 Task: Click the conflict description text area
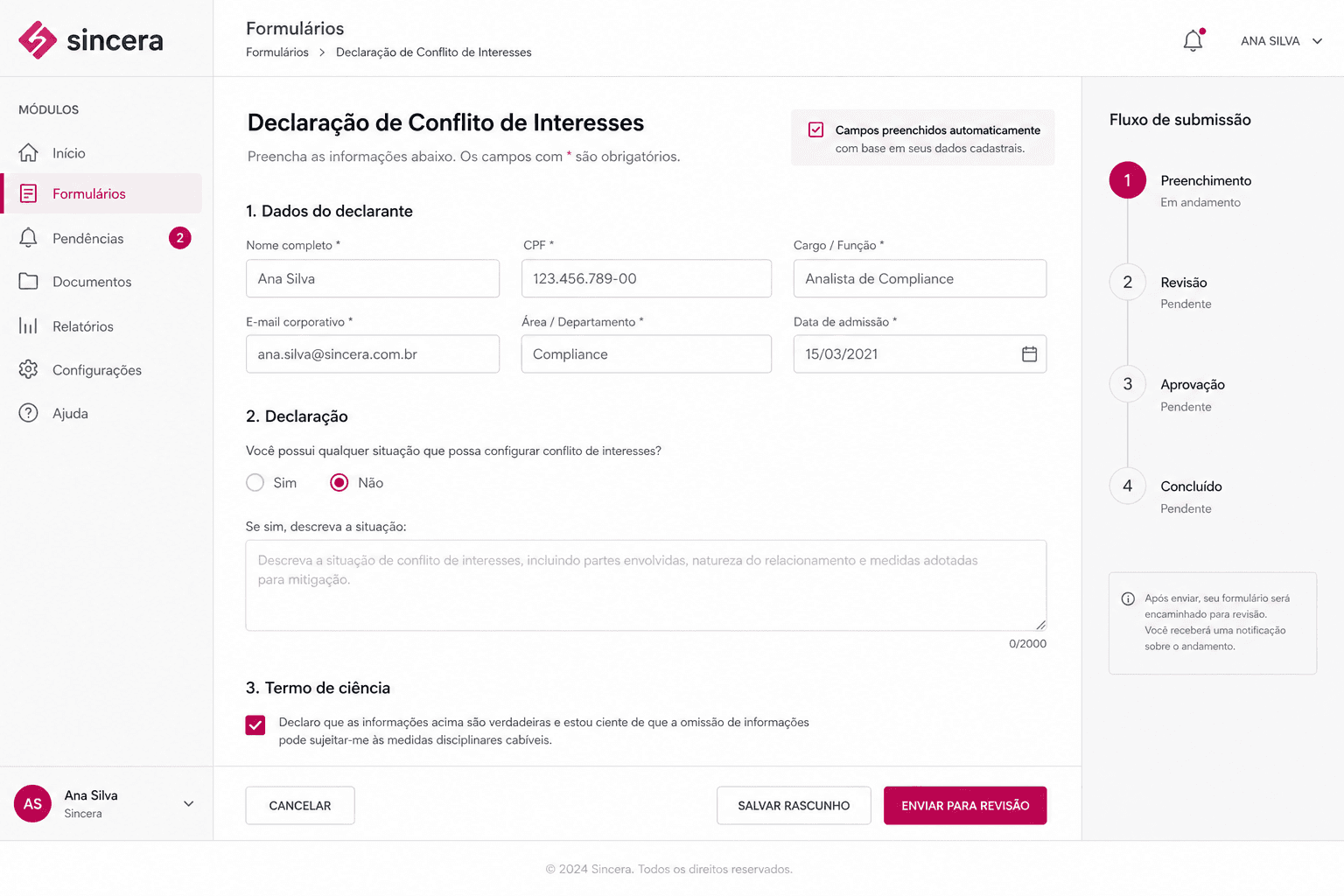(646, 585)
